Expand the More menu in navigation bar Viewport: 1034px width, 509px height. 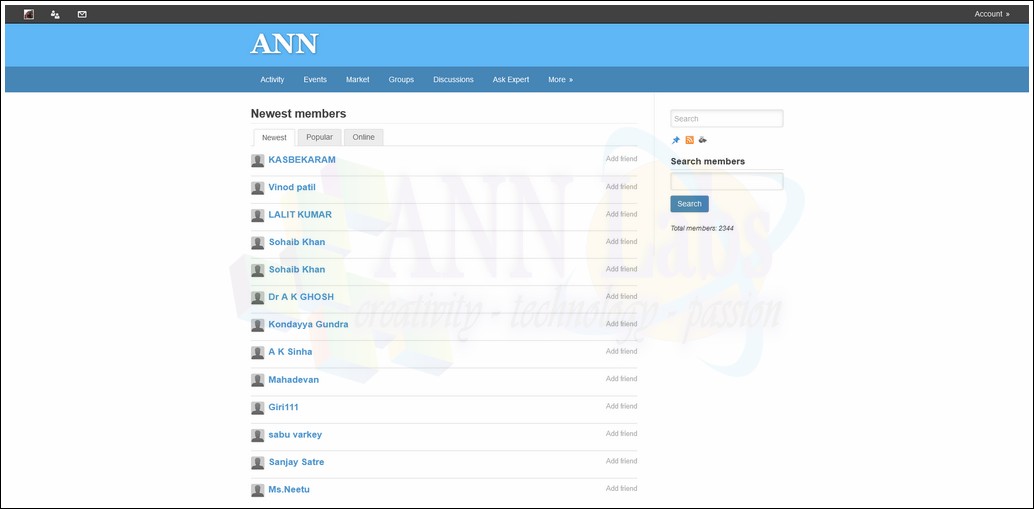[560, 80]
